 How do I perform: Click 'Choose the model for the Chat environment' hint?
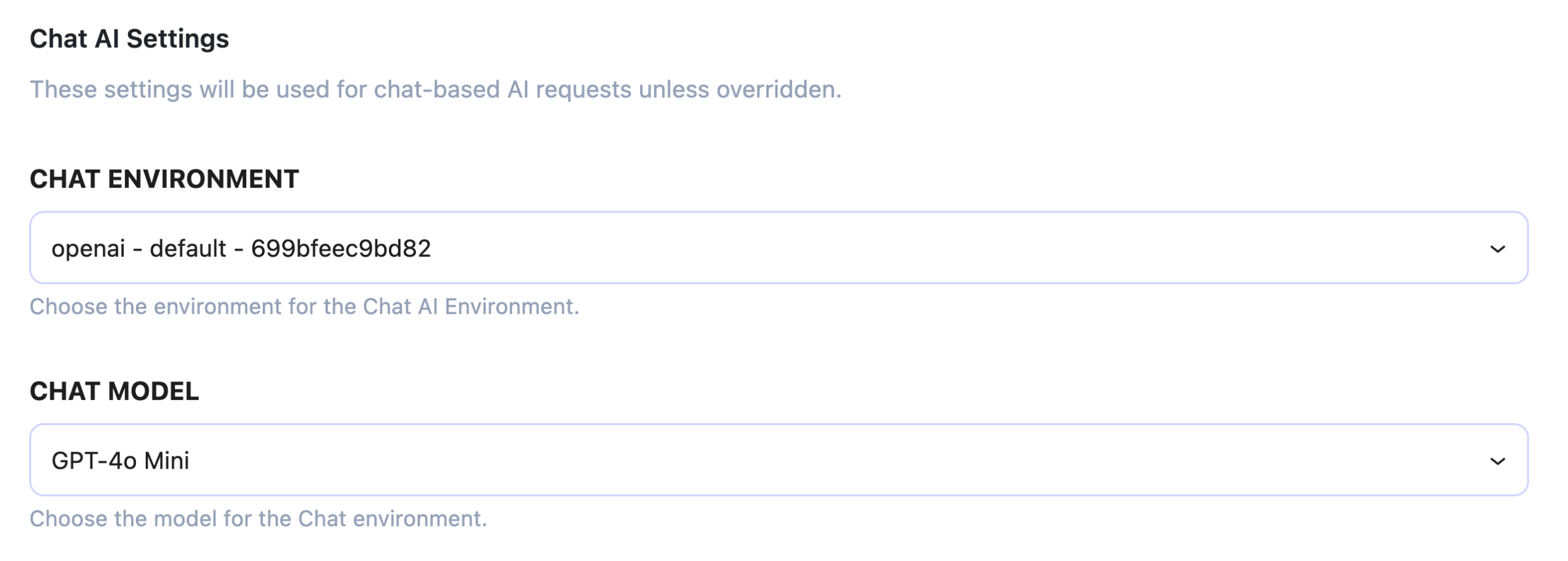258,519
